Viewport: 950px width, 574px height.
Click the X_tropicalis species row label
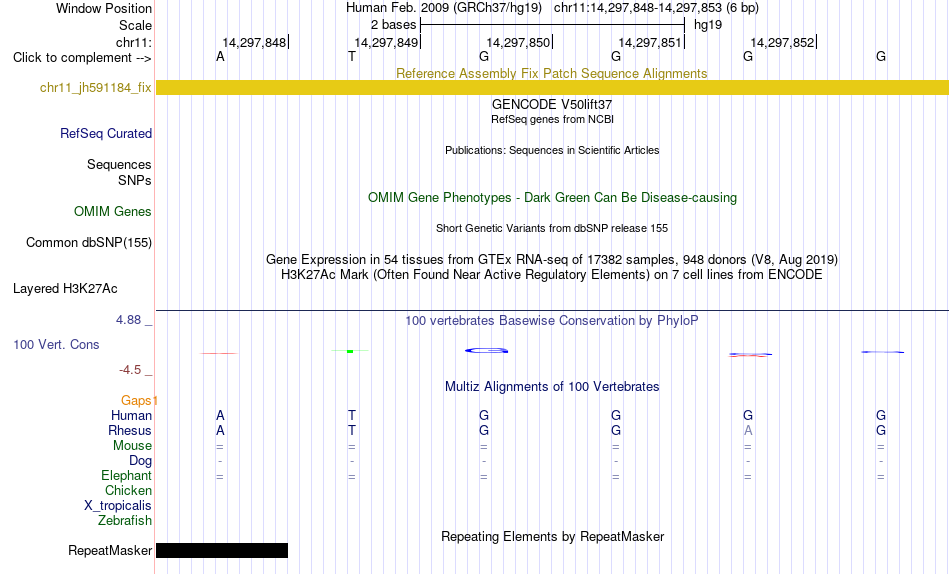pyautogui.click(x=118, y=506)
